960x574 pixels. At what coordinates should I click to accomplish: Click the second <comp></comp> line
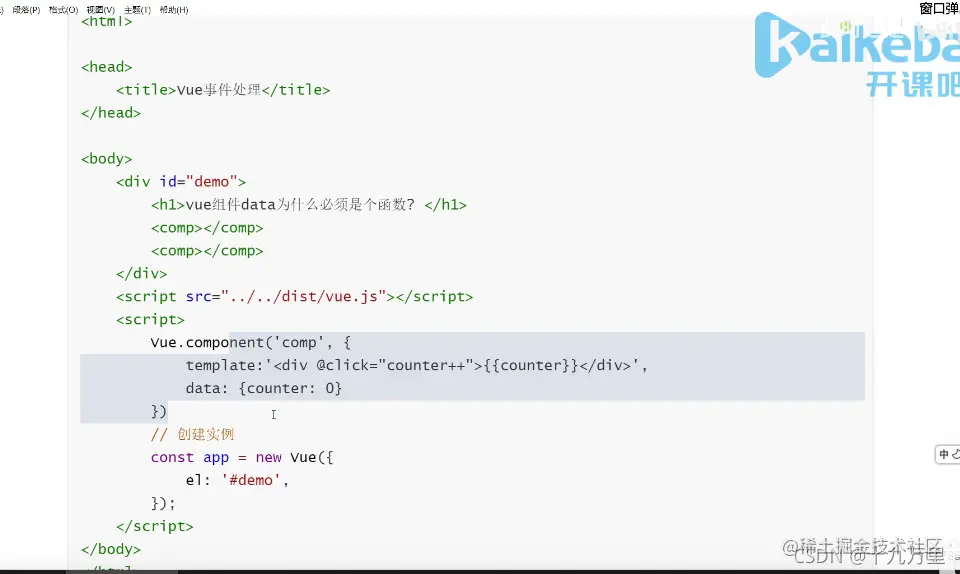pos(207,251)
